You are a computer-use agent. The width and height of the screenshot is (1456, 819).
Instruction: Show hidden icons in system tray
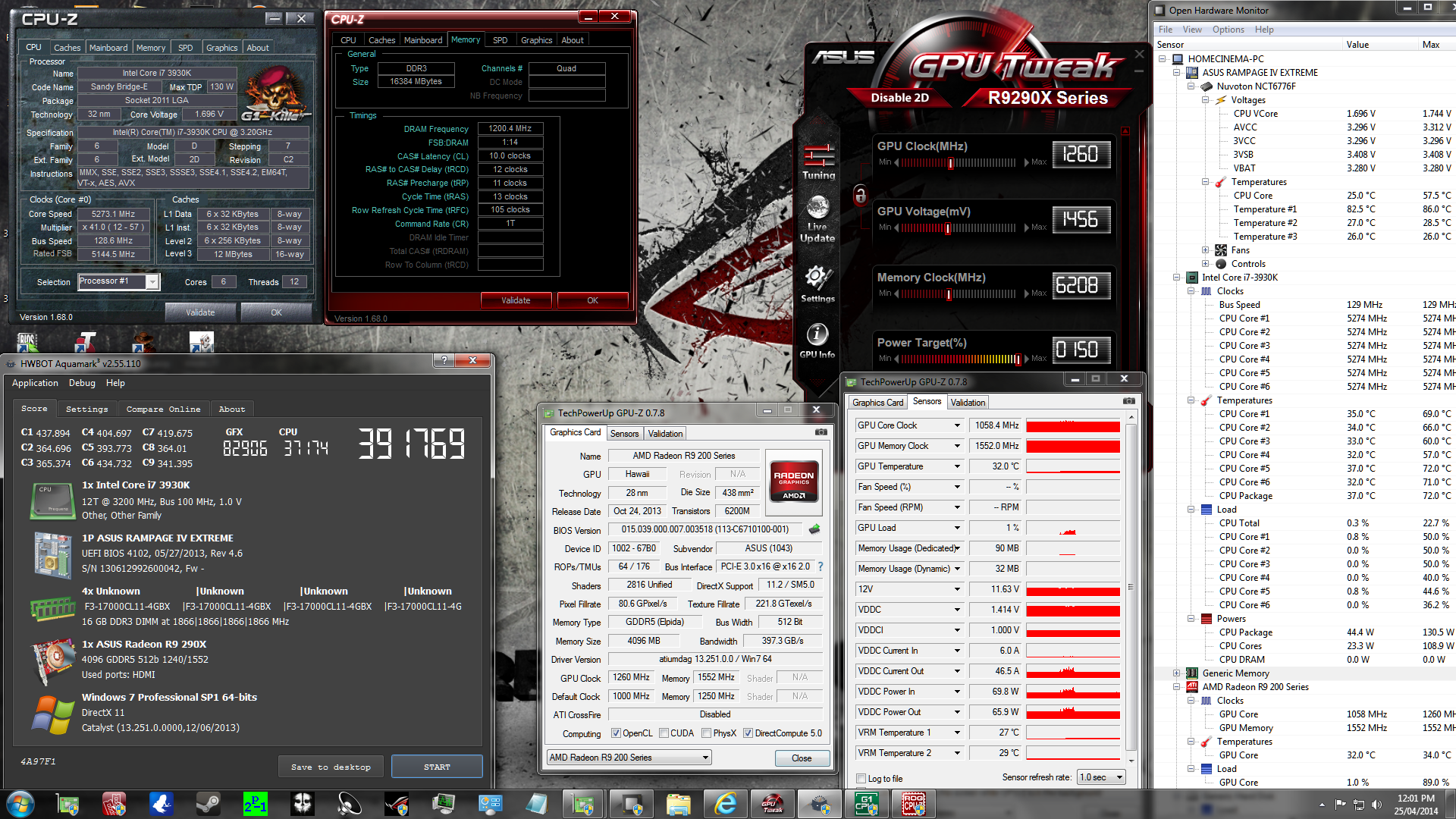[x=1322, y=805]
